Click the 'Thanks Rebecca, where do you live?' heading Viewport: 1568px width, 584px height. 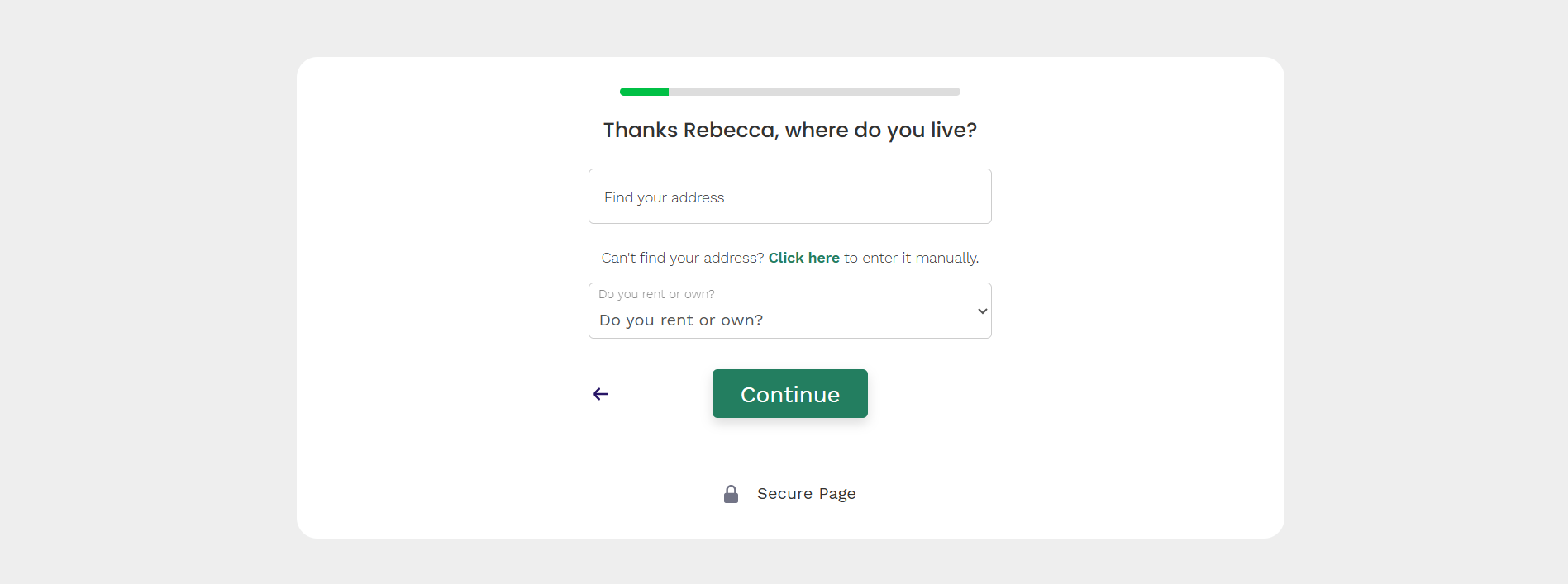[789, 130]
